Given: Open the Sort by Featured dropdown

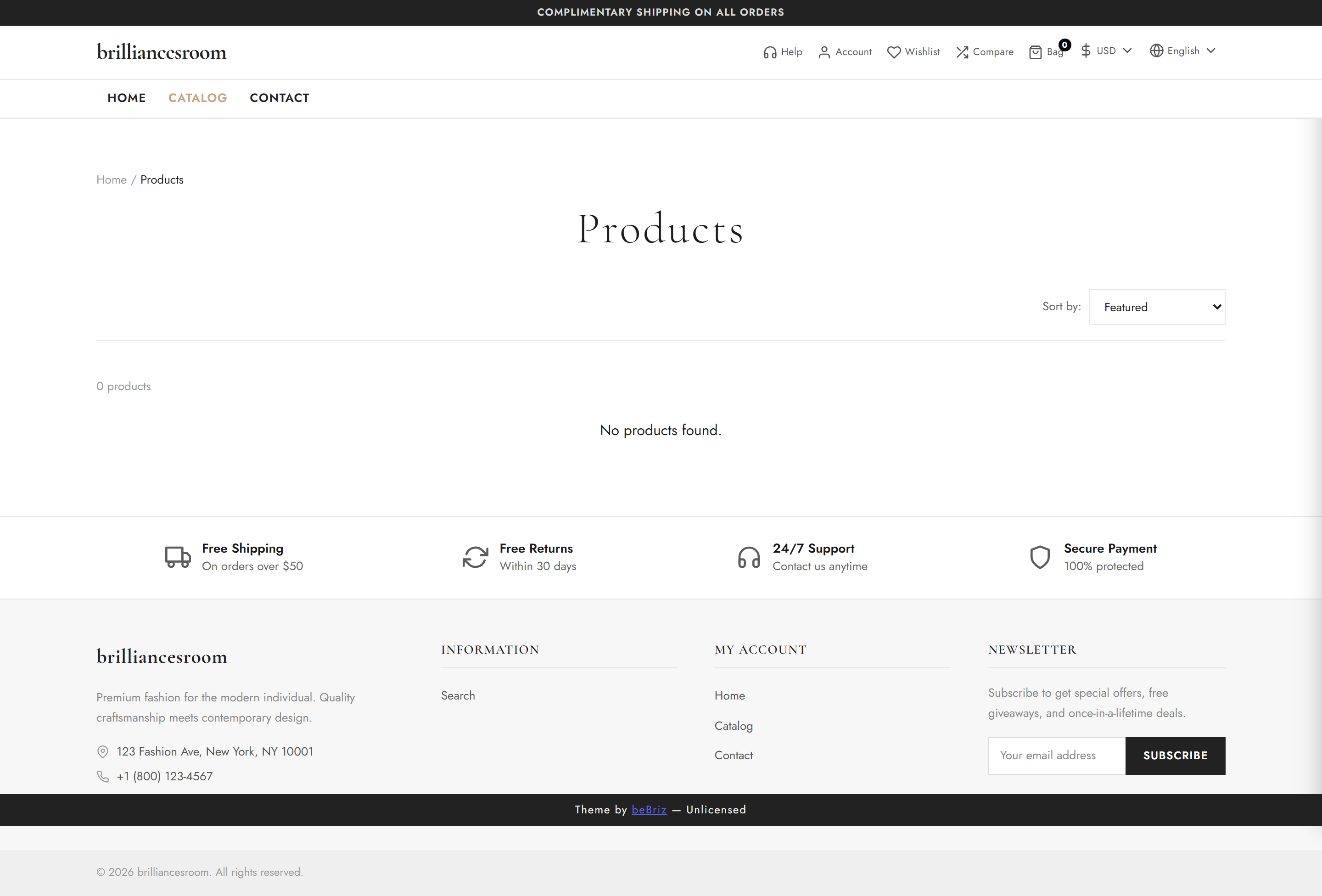Looking at the screenshot, I should [x=1156, y=307].
